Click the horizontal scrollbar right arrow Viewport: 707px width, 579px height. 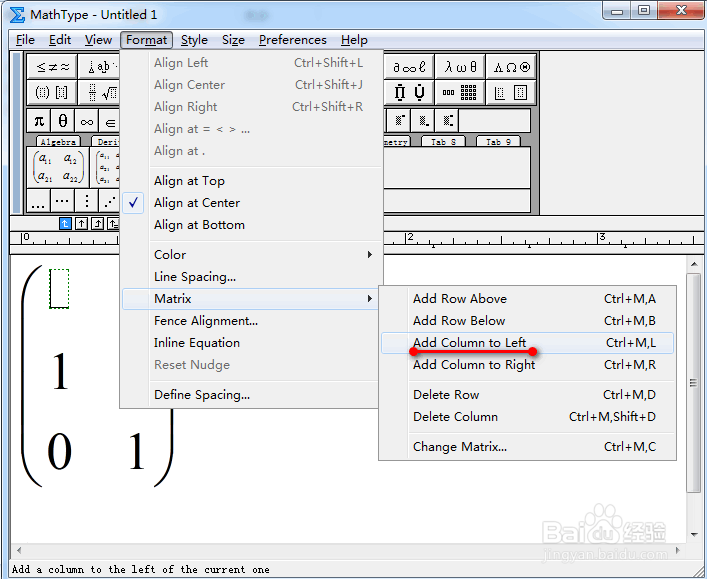(x=678, y=551)
